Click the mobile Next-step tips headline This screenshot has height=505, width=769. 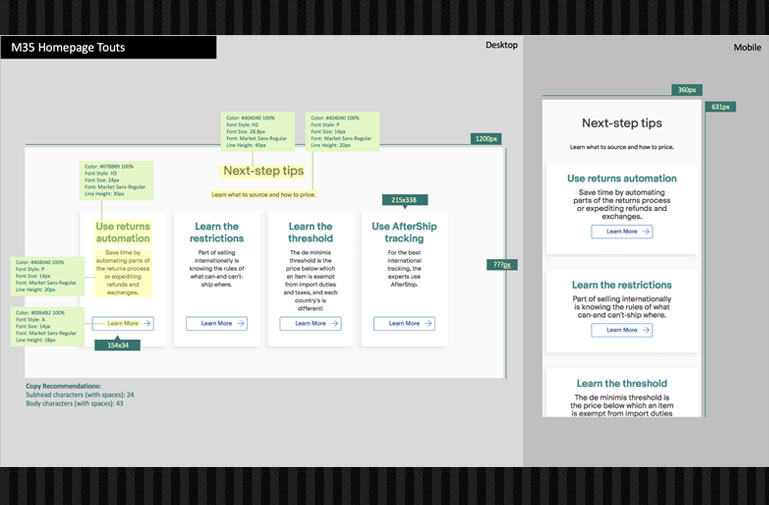click(621, 123)
